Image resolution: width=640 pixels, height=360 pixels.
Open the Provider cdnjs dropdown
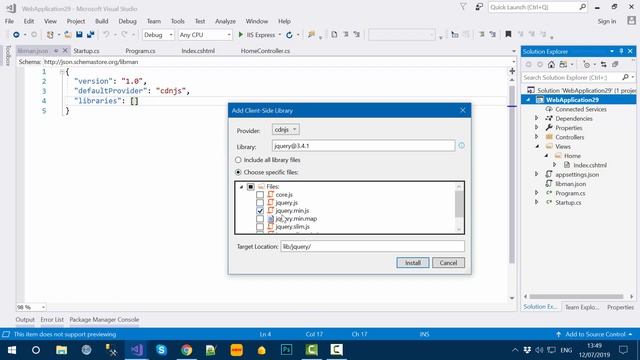pyautogui.click(x=285, y=129)
